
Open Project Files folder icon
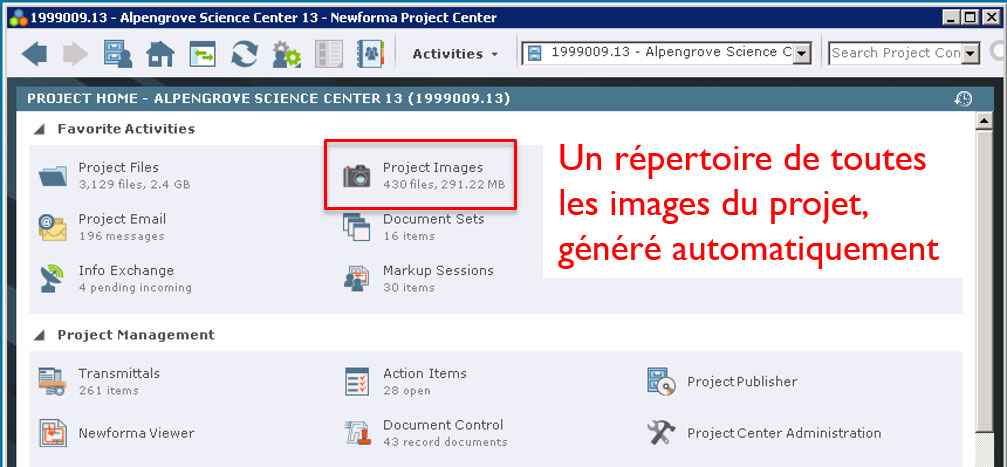coord(52,175)
